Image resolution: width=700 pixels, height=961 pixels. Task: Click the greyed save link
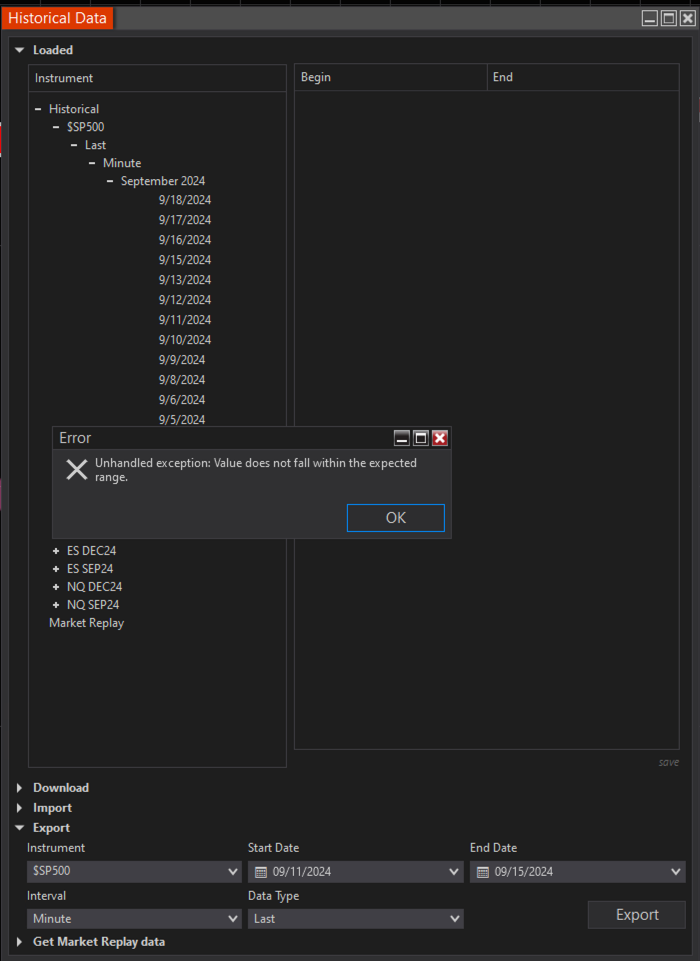669,762
